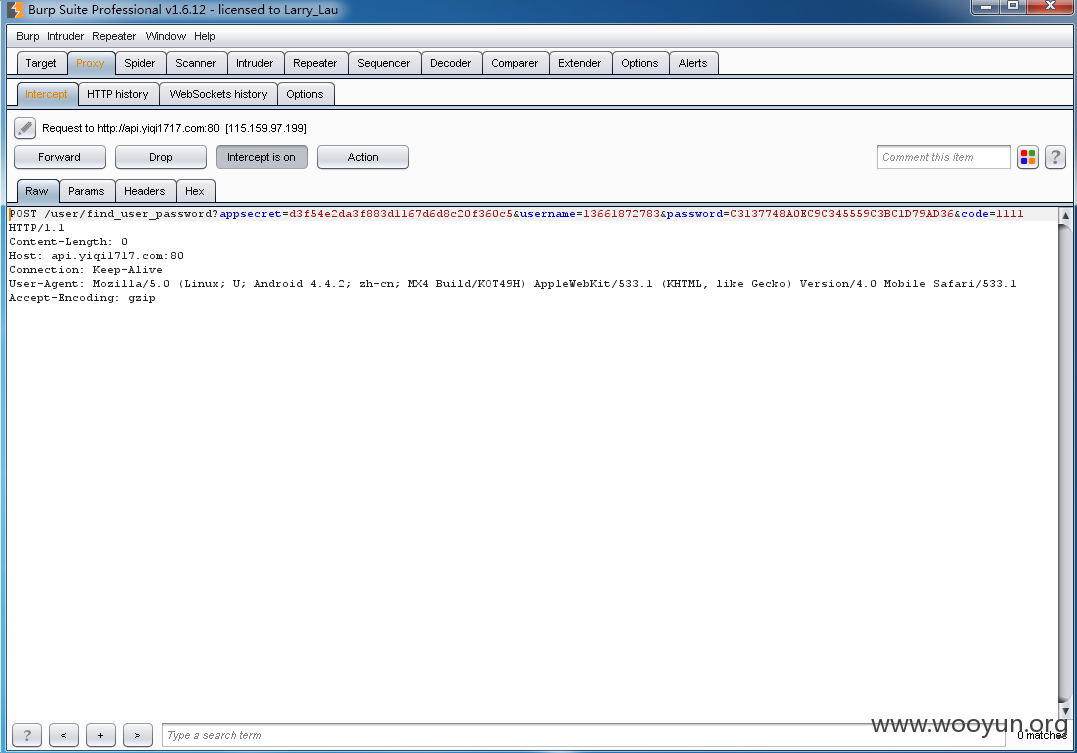Screen dimensions: 1077x753
Task: Click the question mark help icon near comment
Action: tap(1055, 157)
